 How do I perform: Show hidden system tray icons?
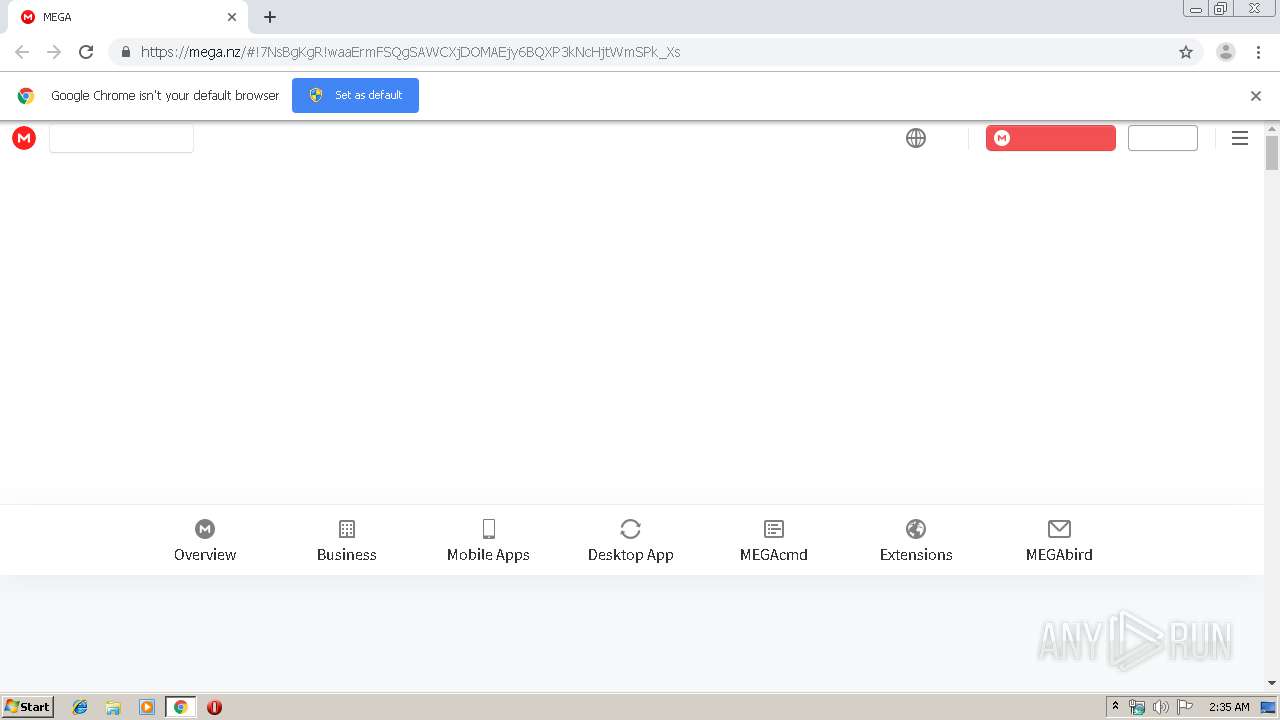[1116, 706]
